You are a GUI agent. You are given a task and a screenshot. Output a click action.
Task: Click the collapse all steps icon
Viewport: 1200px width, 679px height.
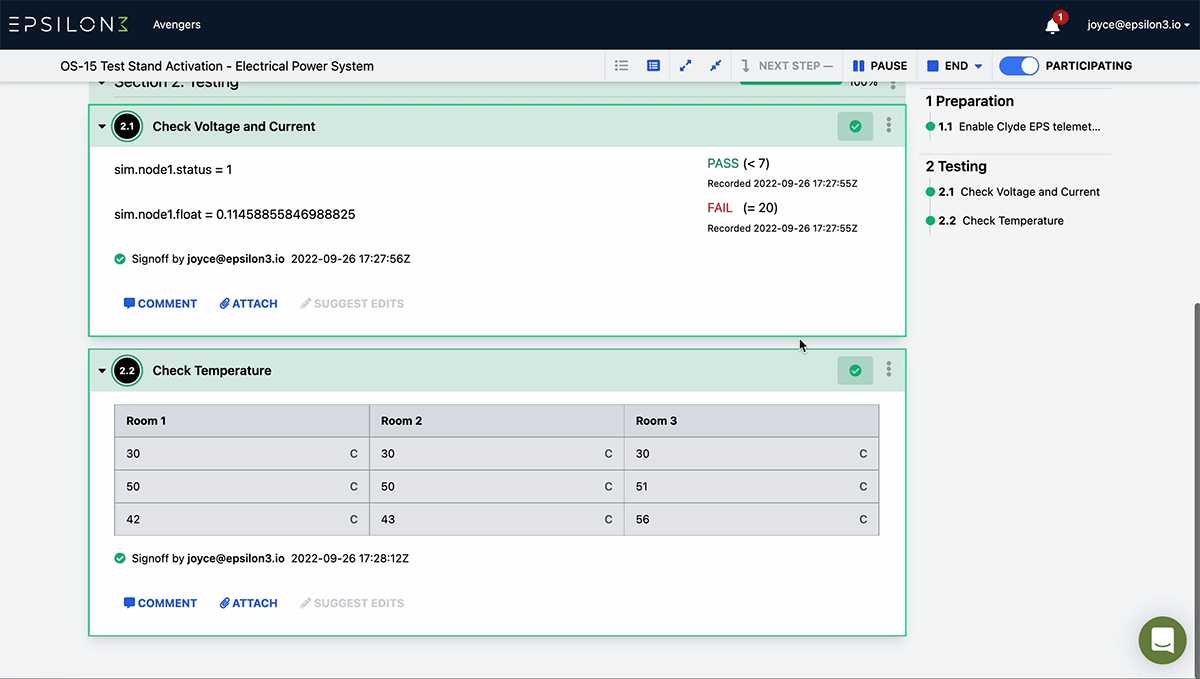(x=715, y=65)
